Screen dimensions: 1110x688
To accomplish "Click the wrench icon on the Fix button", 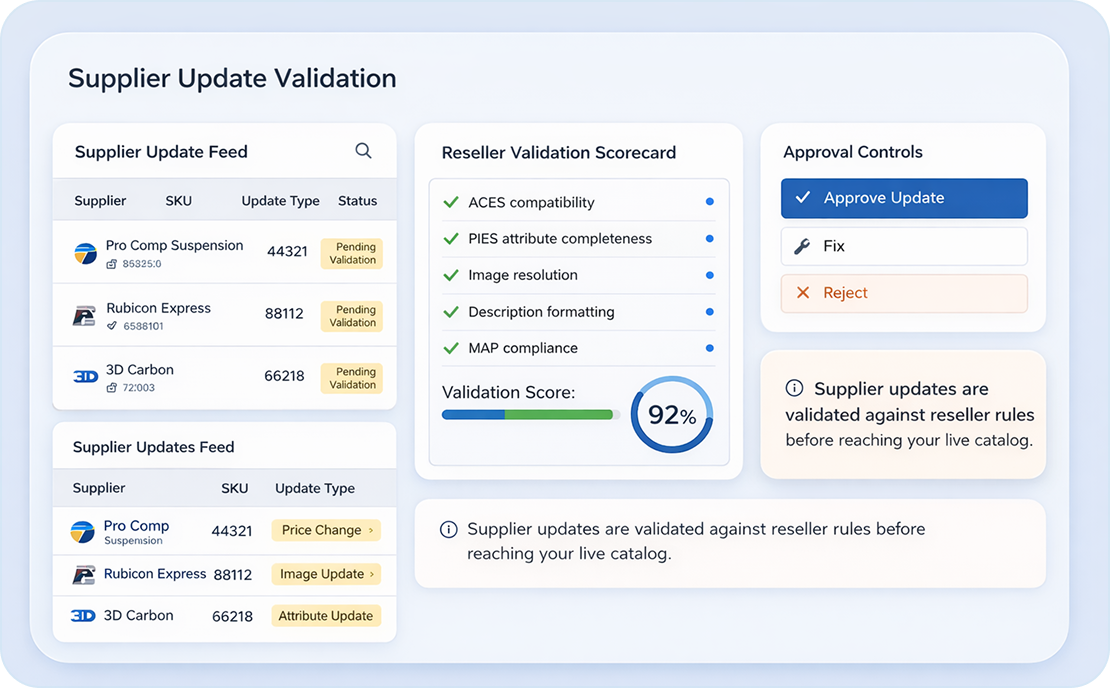I will (801, 246).
